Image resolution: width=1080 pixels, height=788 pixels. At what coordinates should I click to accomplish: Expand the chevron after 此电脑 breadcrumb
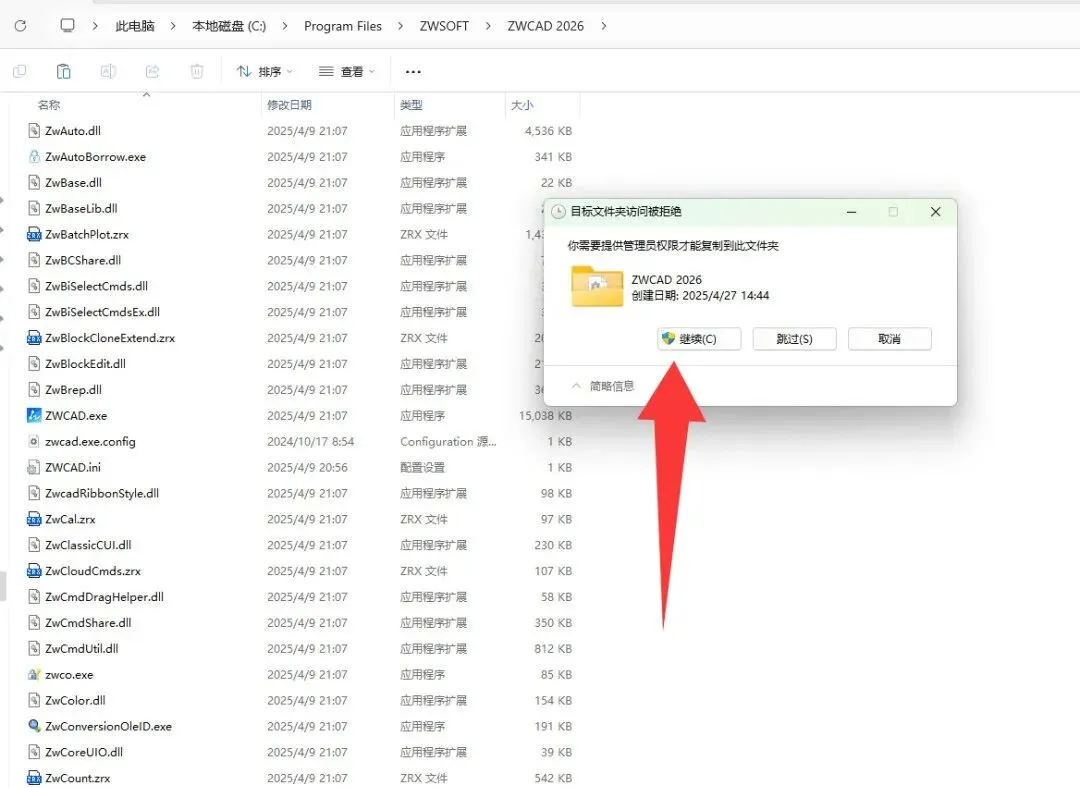pos(173,26)
